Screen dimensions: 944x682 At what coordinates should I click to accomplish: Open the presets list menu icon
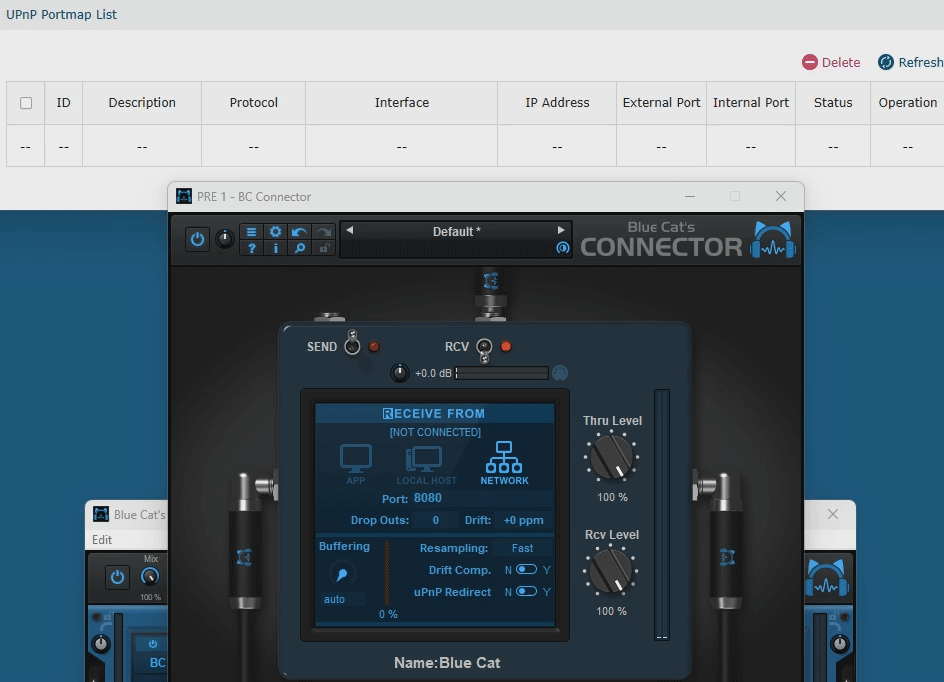(x=252, y=232)
